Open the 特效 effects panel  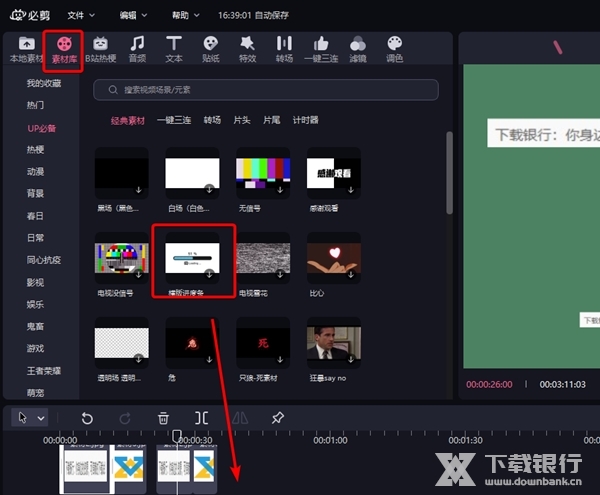(x=247, y=50)
